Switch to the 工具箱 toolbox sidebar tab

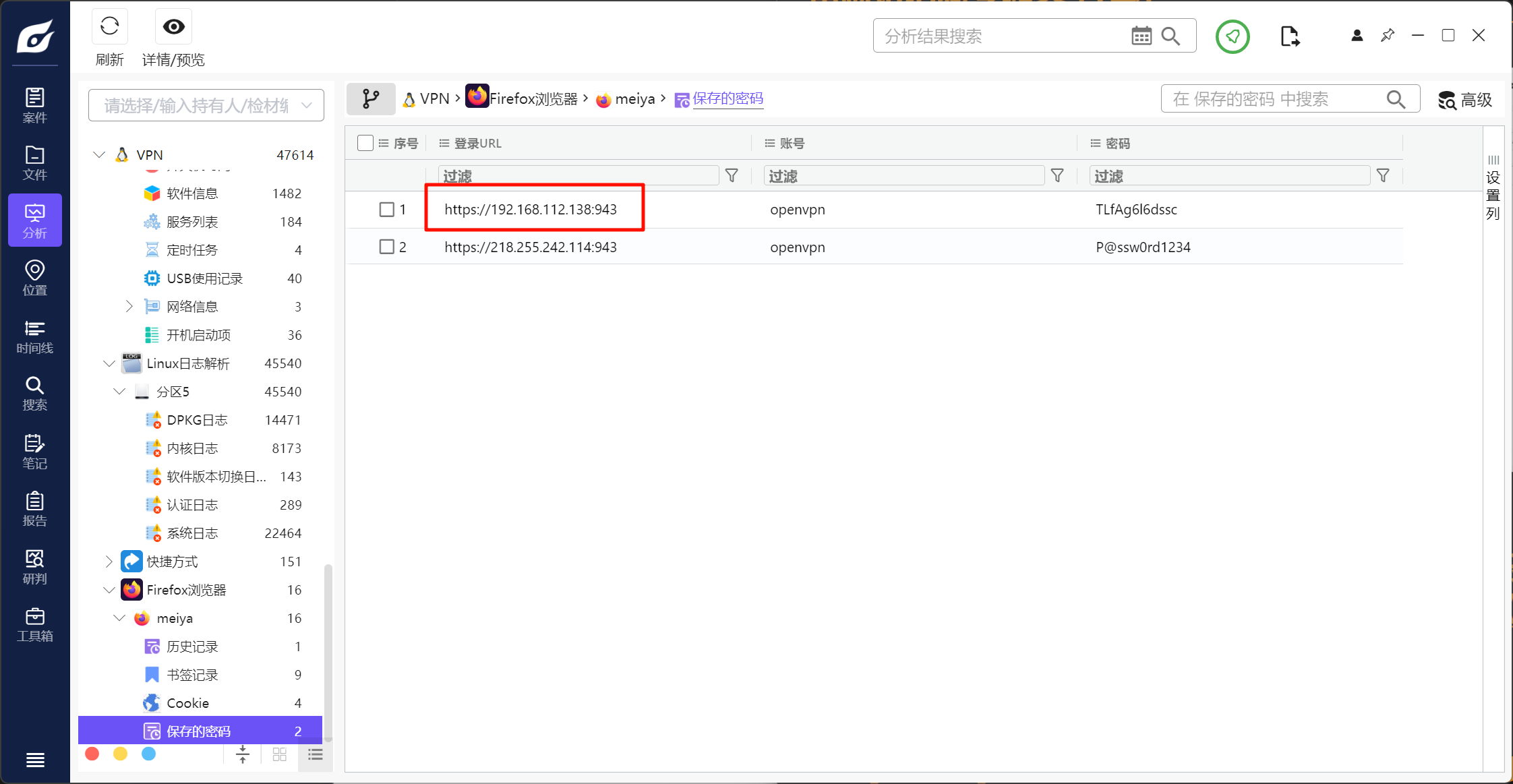coord(35,625)
